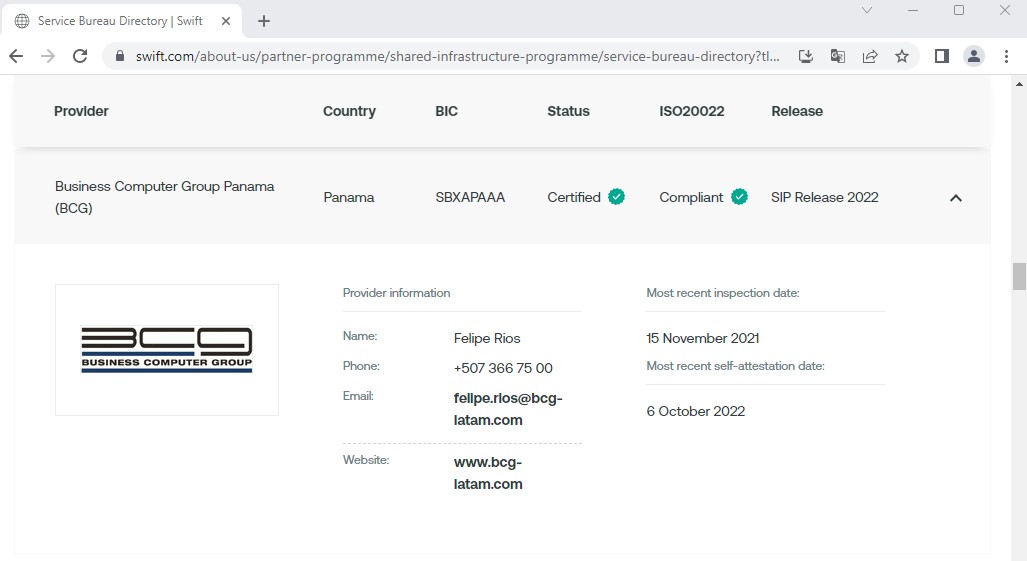Collapse the Business Computer Group Panama row
The height and width of the screenshot is (561, 1027).
click(956, 198)
